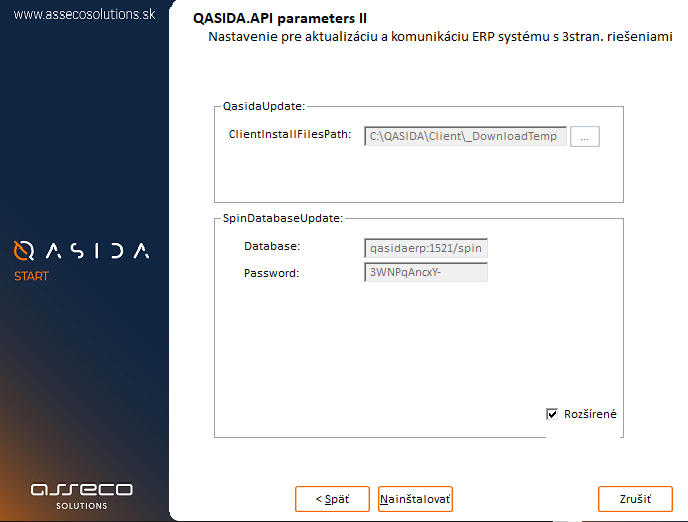Image resolution: width=688 pixels, height=522 pixels.
Task: Click the www.assecosolutions.sk text
Action: pos(84,14)
